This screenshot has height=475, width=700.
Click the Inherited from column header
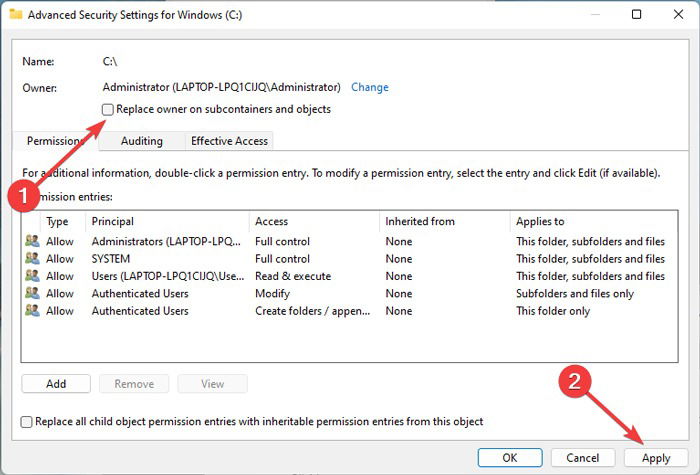[x=420, y=221]
